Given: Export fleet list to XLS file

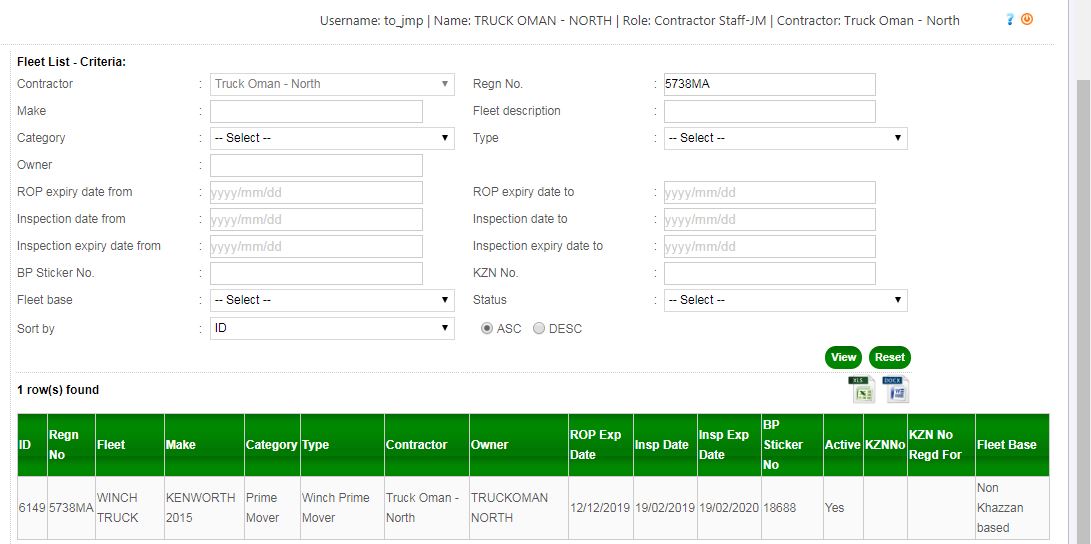Looking at the screenshot, I should coord(861,390).
